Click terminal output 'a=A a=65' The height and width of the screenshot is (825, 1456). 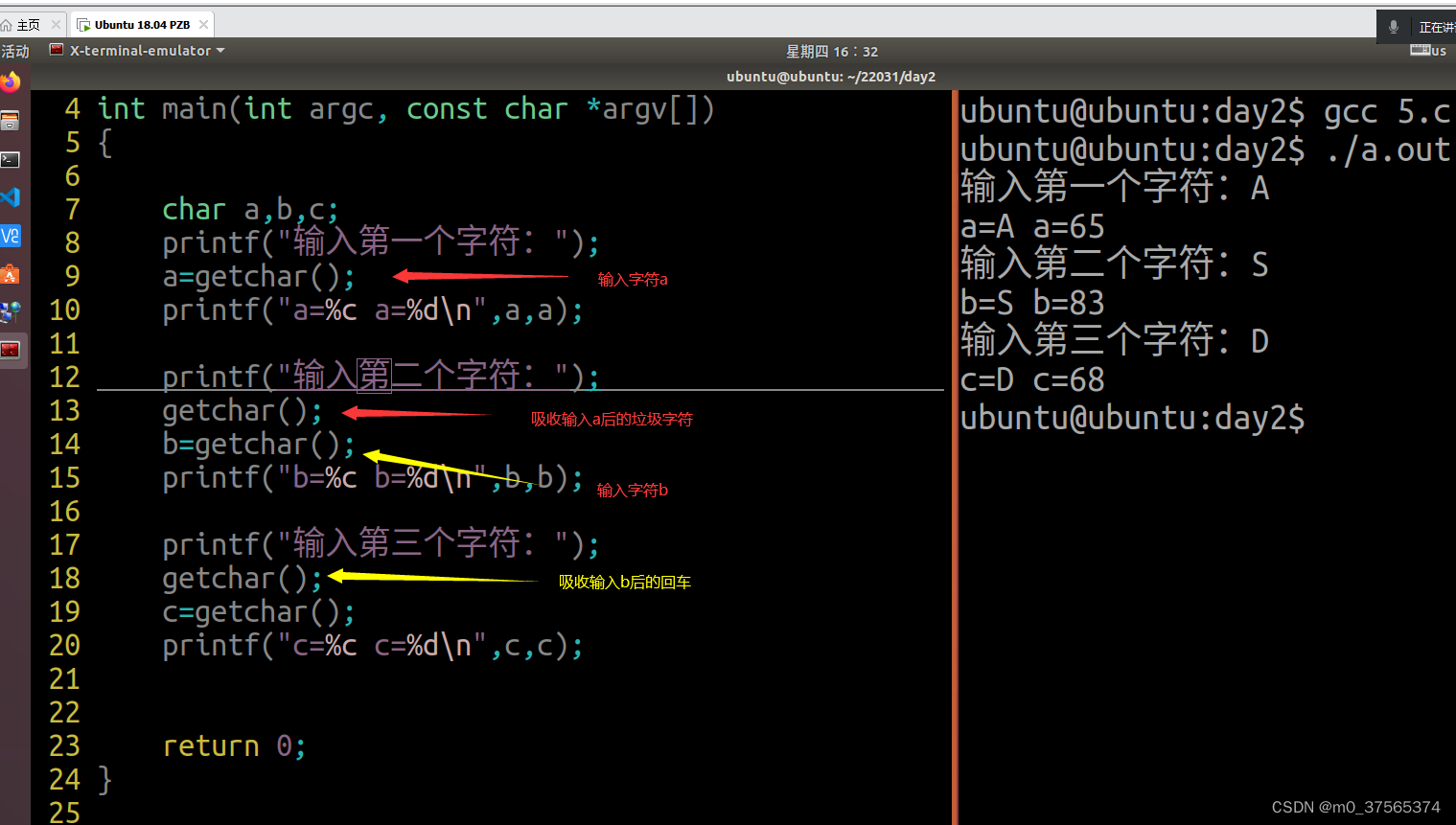pos(1032,227)
